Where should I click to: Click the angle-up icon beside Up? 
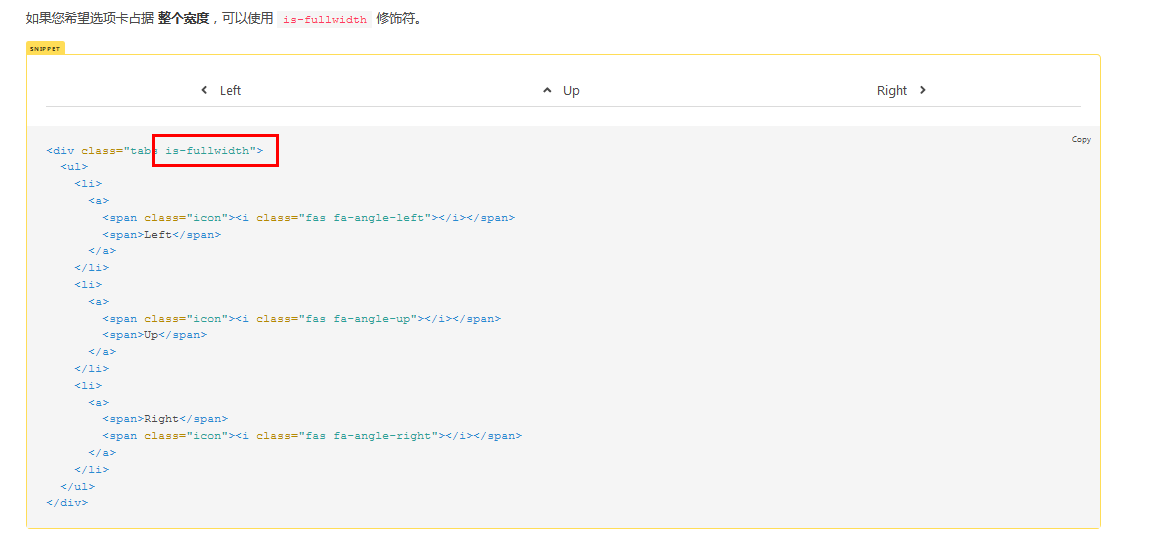[x=546, y=90]
